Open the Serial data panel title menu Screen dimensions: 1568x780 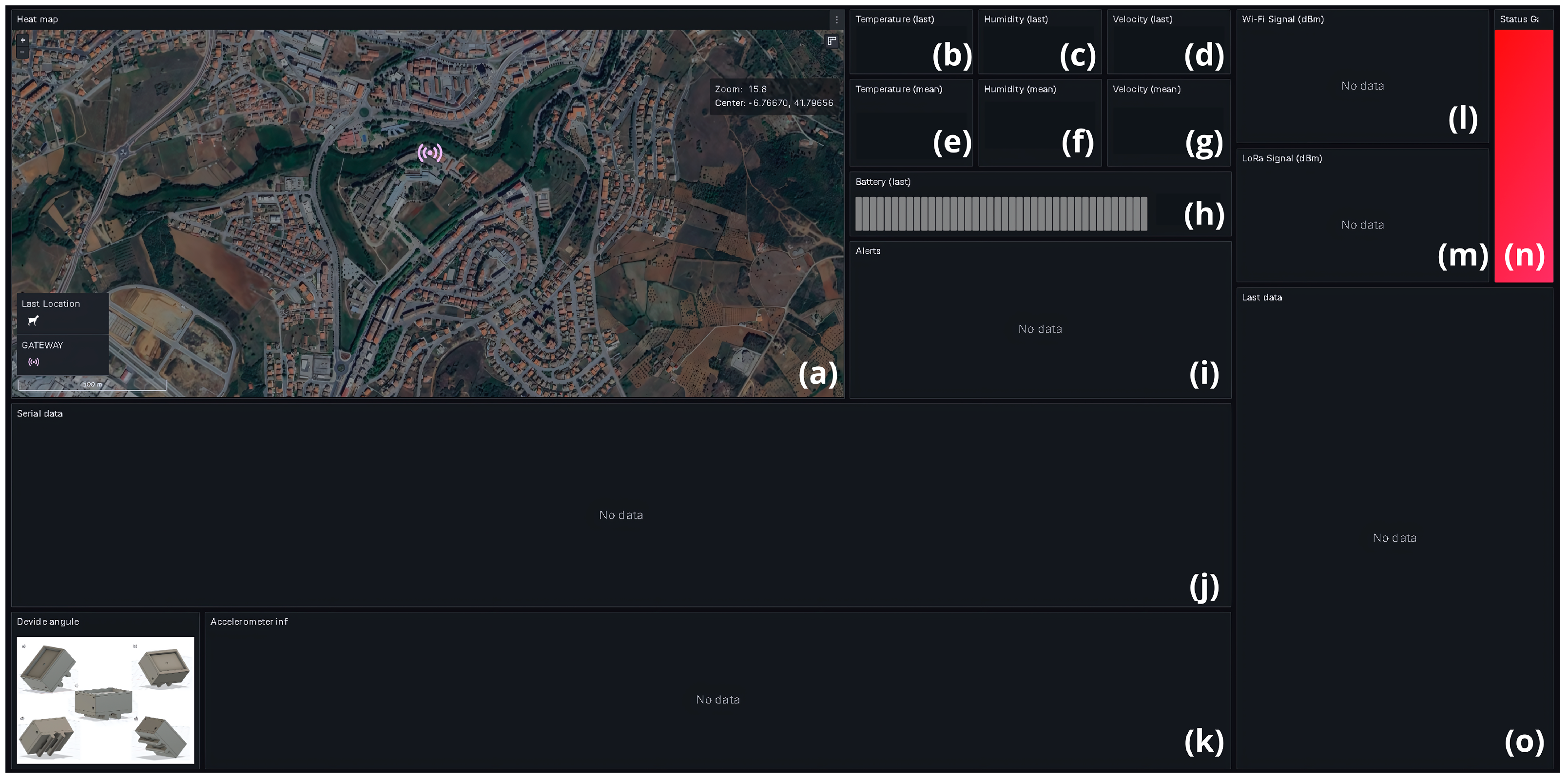pyautogui.click(x=39, y=414)
